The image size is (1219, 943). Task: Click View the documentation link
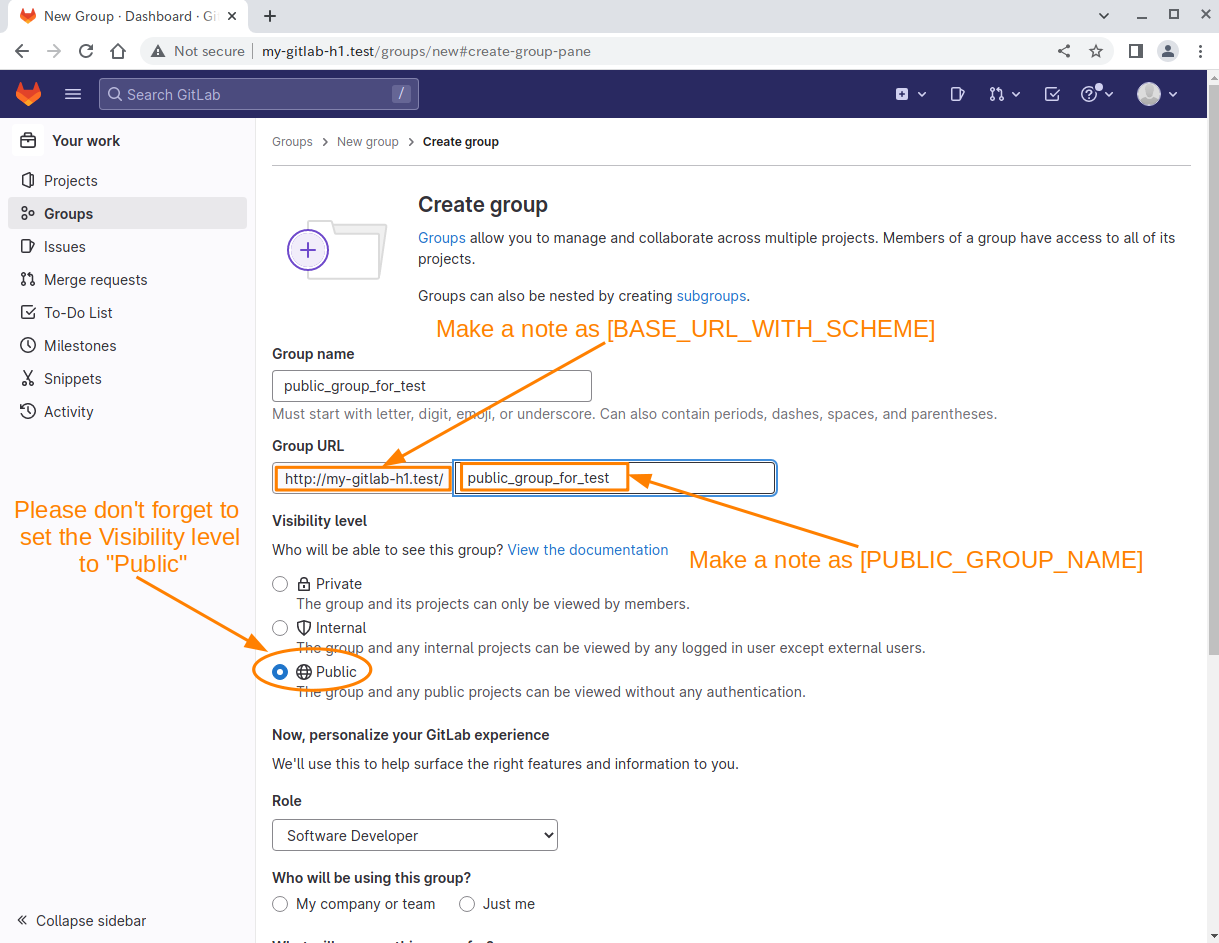tap(588, 550)
